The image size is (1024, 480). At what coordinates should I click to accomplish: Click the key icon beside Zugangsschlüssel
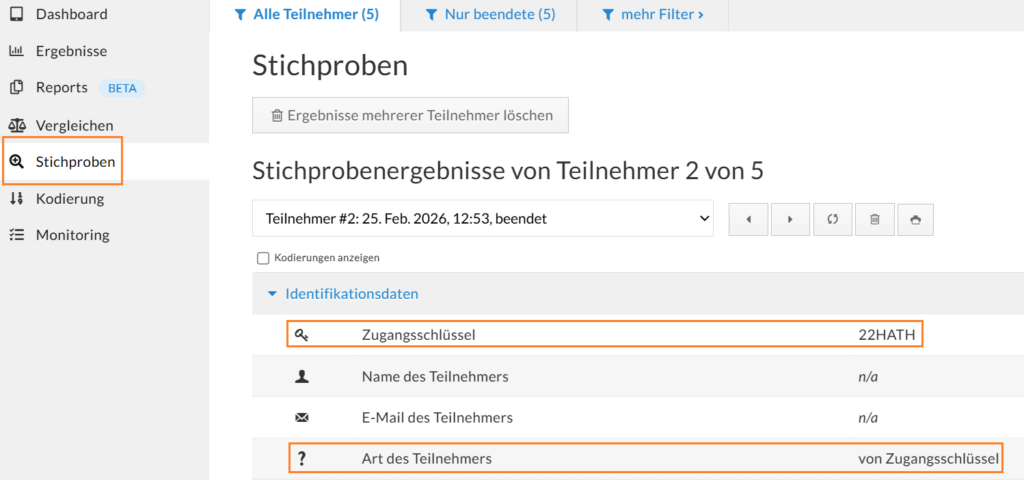coord(302,335)
